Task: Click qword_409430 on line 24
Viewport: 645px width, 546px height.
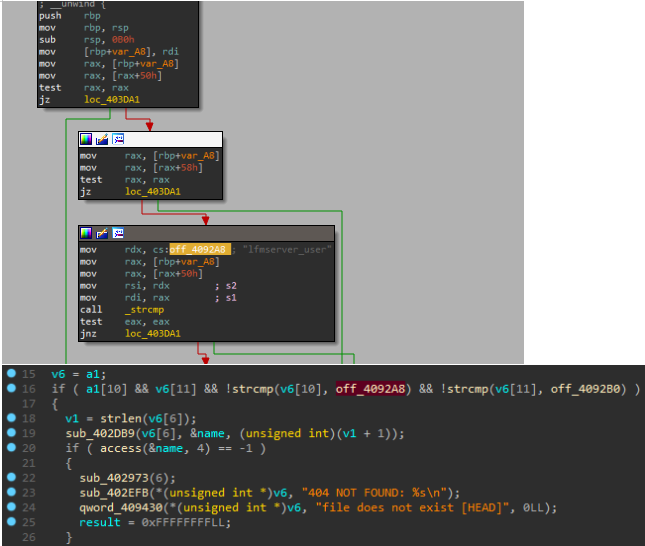Action: [x=121, y=508]
